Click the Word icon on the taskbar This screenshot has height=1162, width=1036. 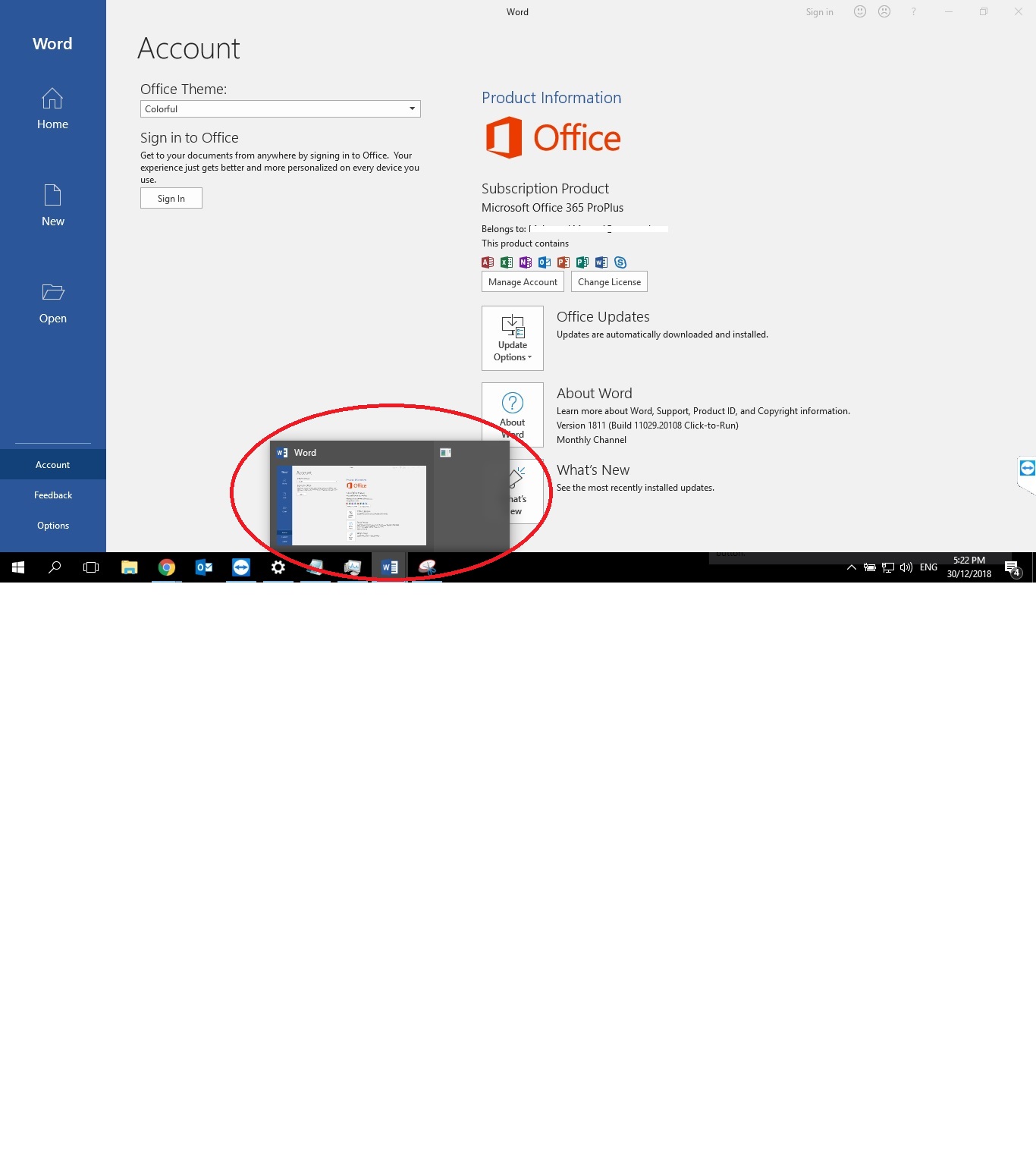390,567
